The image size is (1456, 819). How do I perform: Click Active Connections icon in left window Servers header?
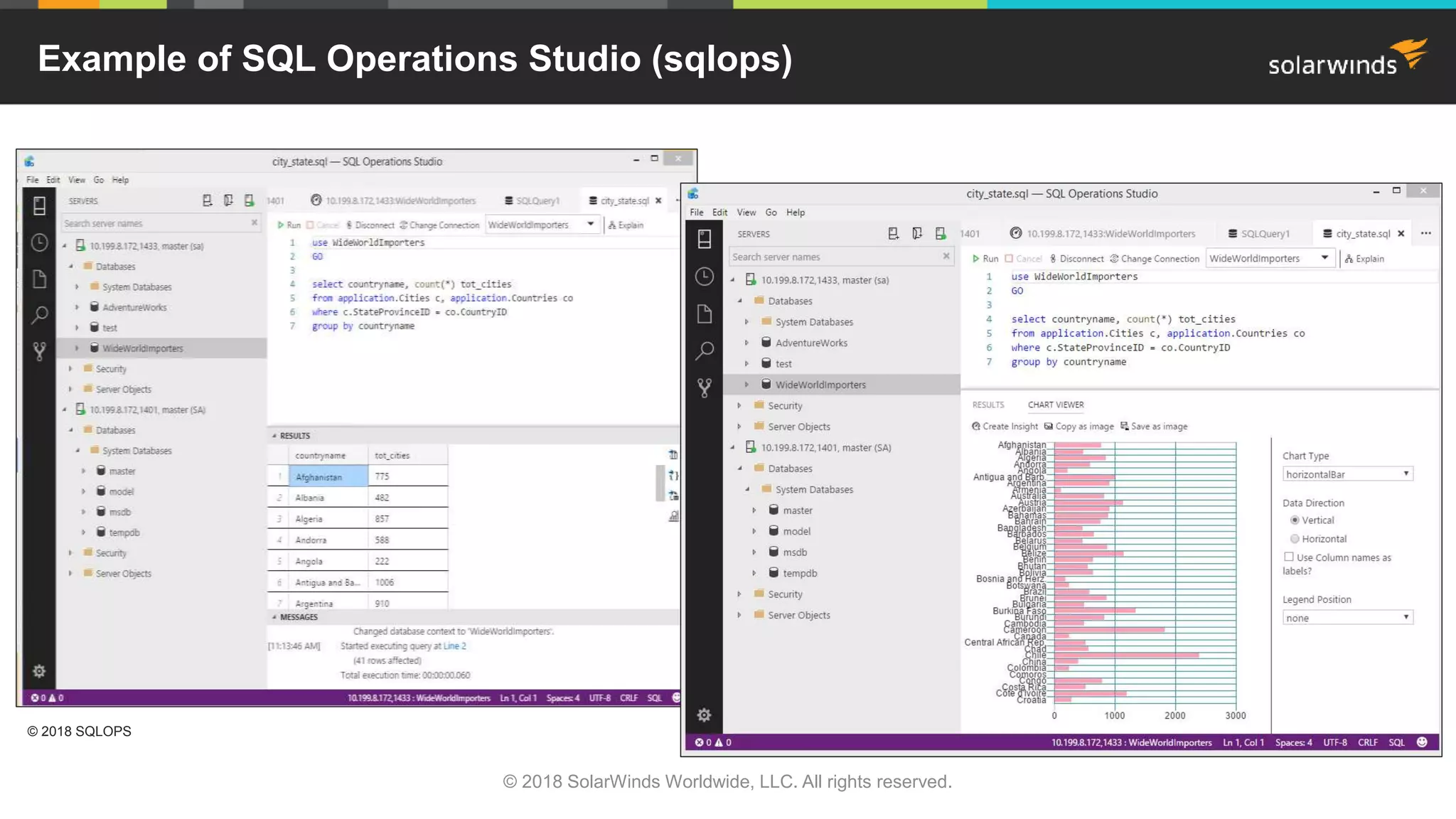point(249,200)
